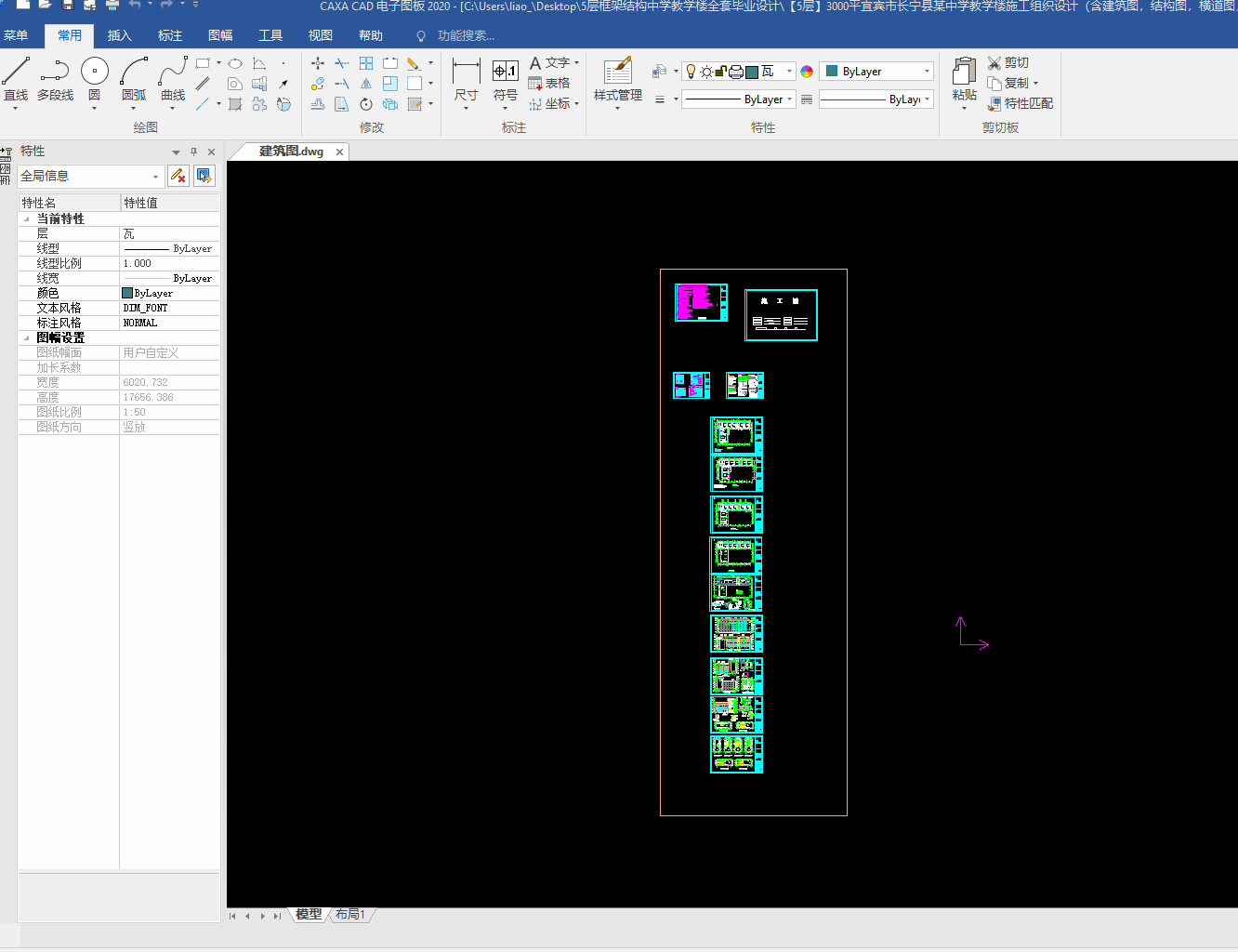This screenshot has width=1238, height=952.
Task: Click the 特性匹配 property match button
Action: pyautogui.click(x=1020, y=103)
